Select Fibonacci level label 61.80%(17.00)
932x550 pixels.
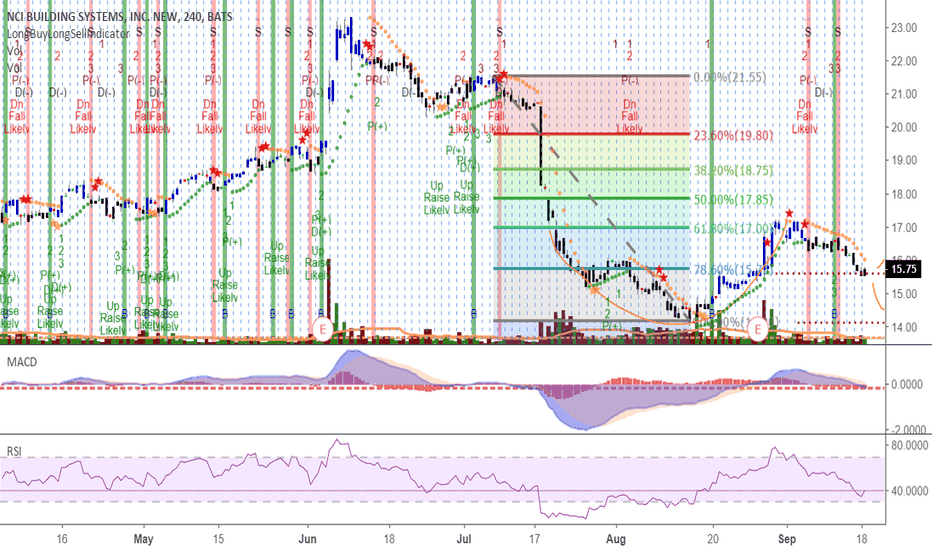click(733, 228)
